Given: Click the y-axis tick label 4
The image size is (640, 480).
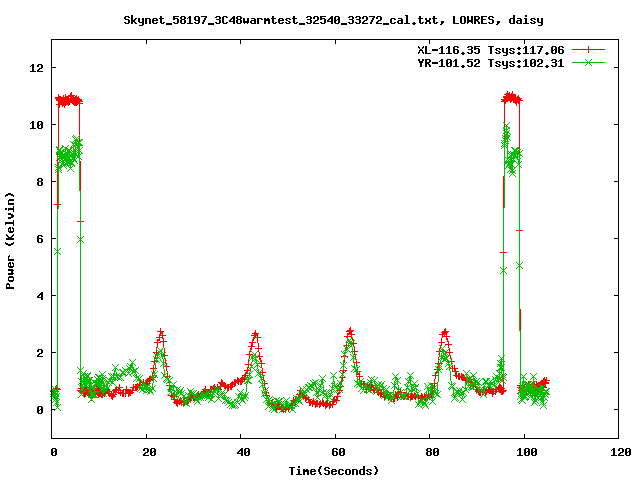Looking at the screenshot, I should point(40,296).
